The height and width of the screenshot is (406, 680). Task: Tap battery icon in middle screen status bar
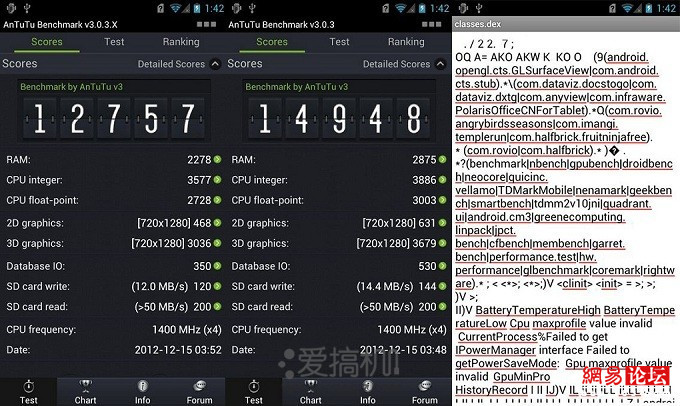[422, 8]
